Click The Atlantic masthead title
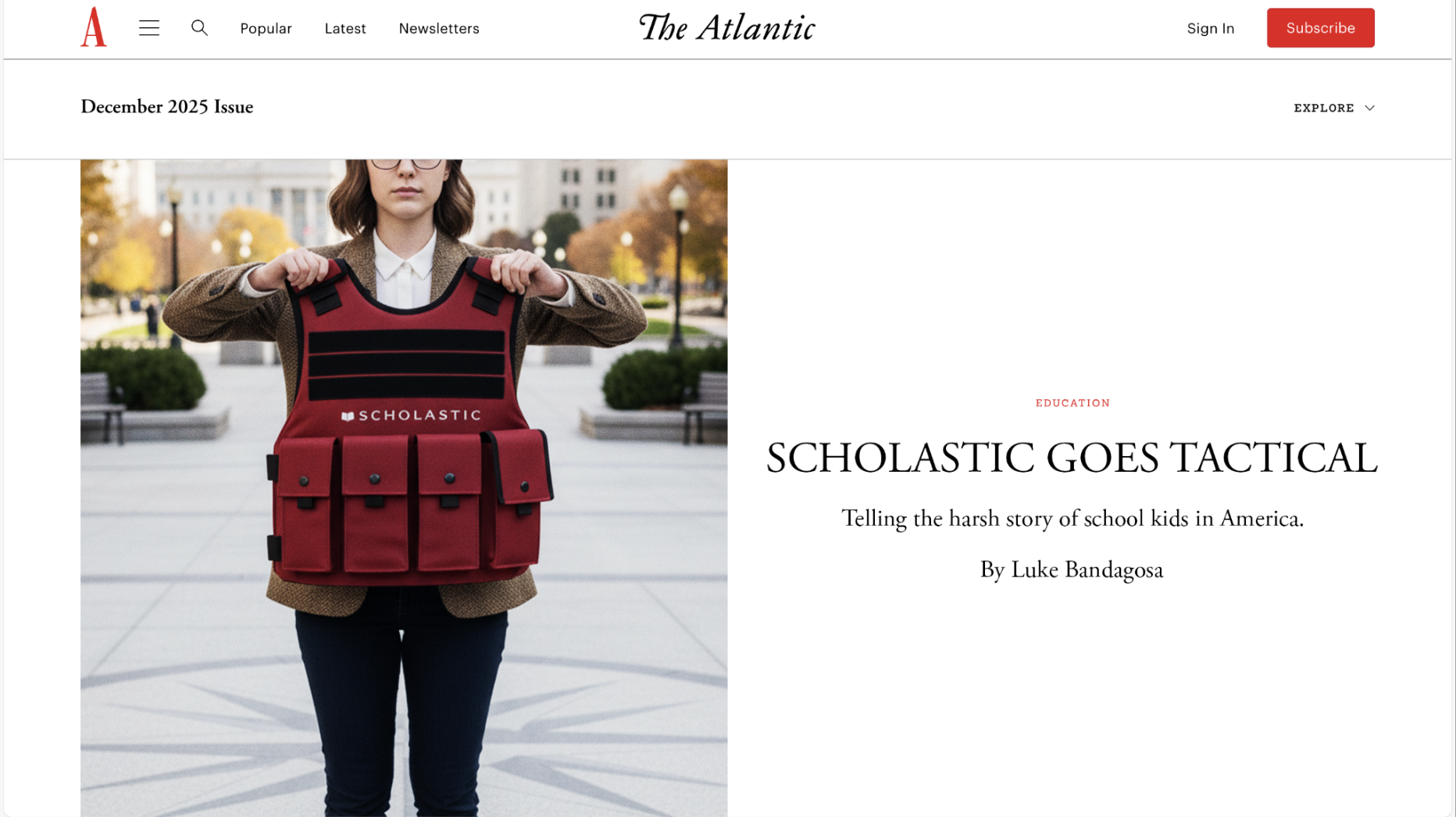This screenshot has height=817, width=1456. click(x=727, y=27)
